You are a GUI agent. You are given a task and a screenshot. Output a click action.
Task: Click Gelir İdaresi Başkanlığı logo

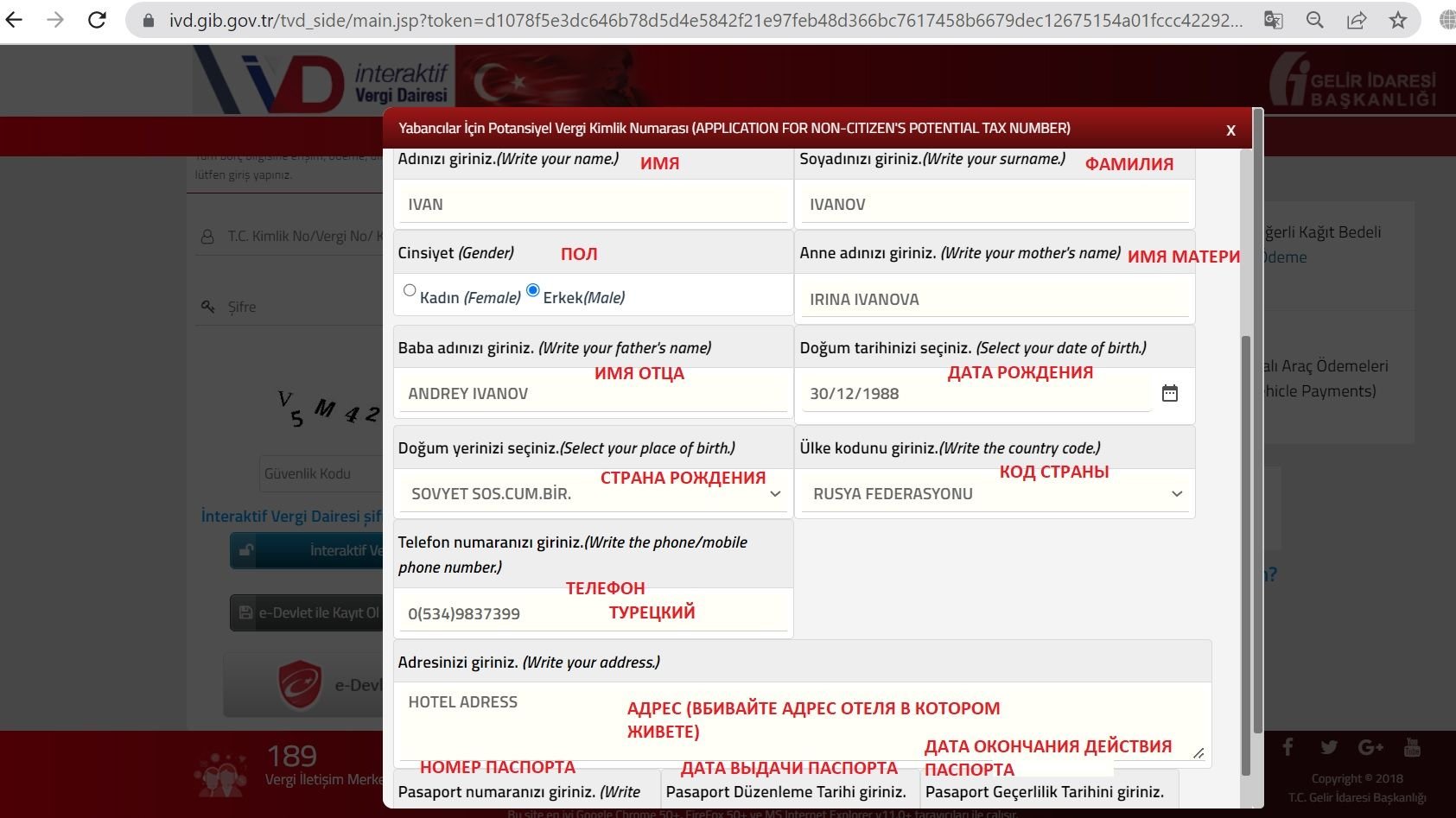[x=1352, y=80]
